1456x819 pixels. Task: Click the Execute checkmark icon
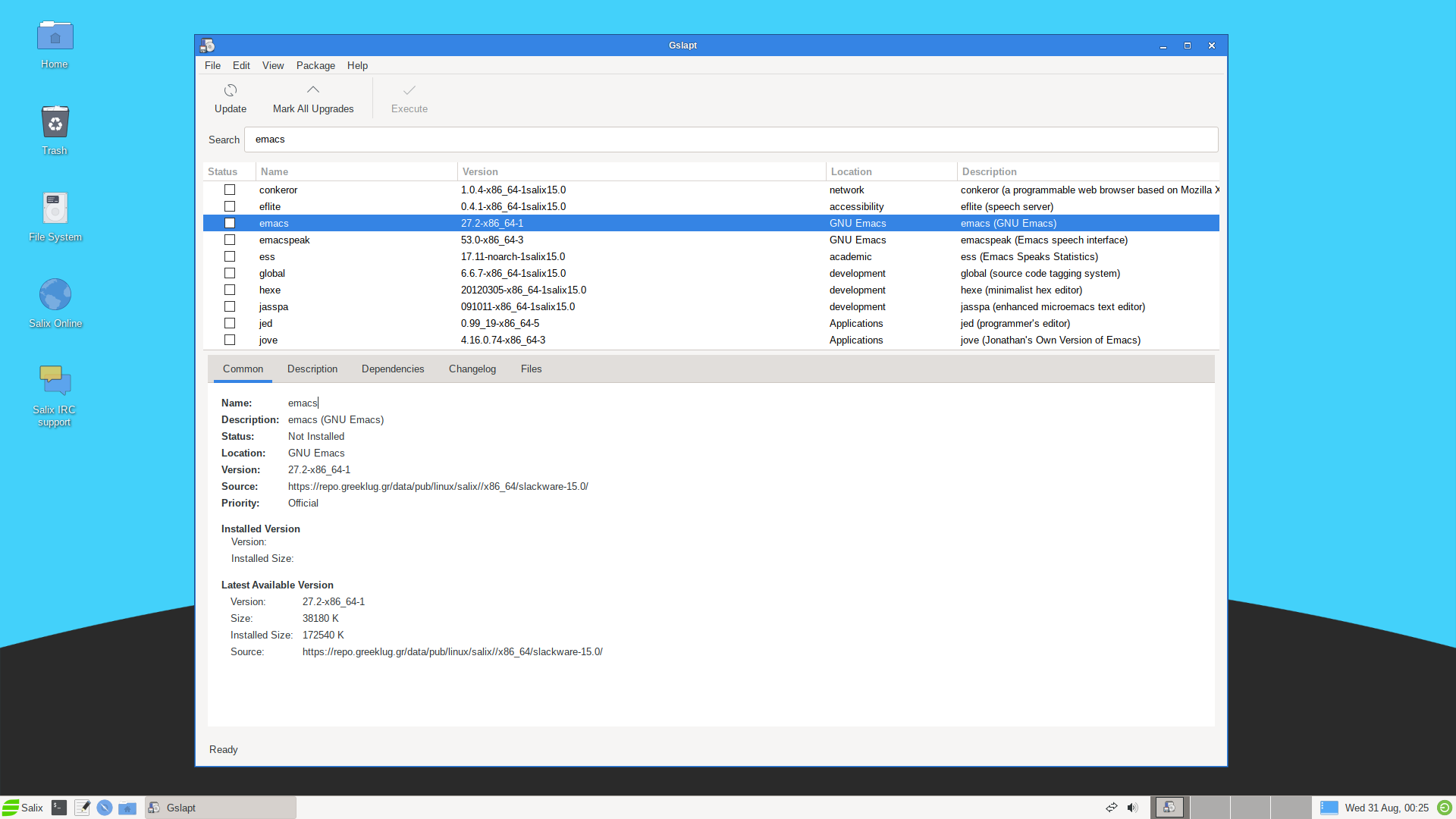coord(409,90)
